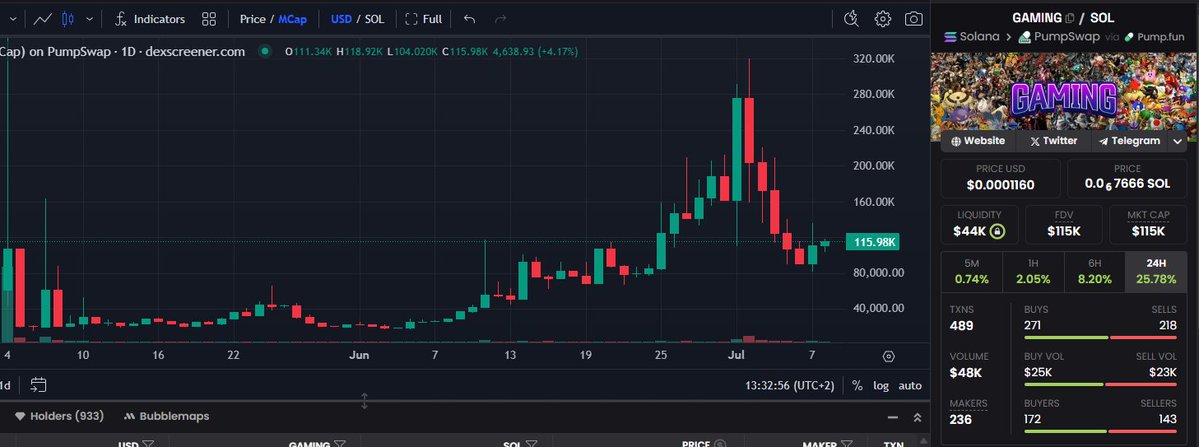Click the panel resize handle above Holders
Screen dimensions: 1199x447
364,400
